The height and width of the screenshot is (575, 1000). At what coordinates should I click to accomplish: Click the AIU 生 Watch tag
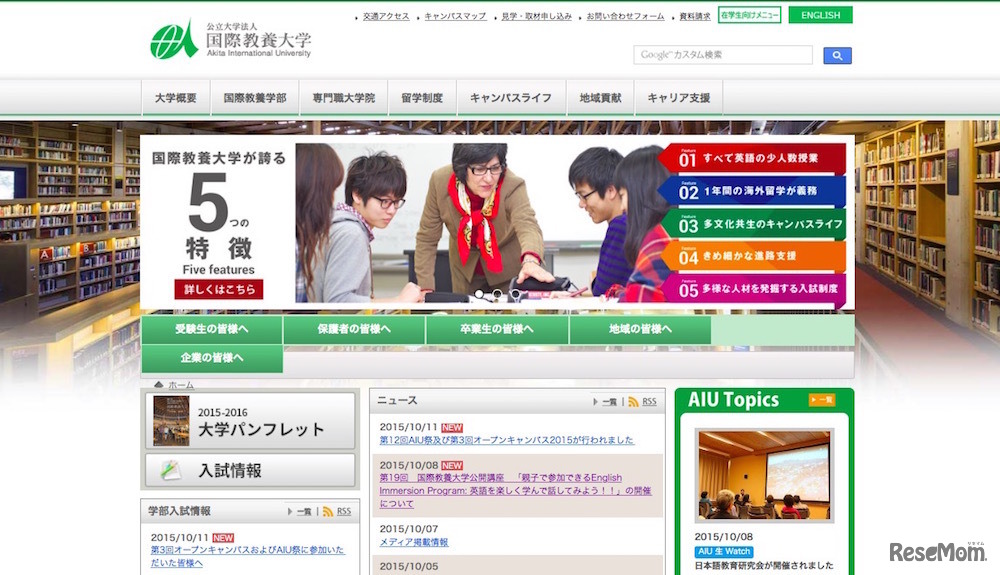click(x=724, y=551)
